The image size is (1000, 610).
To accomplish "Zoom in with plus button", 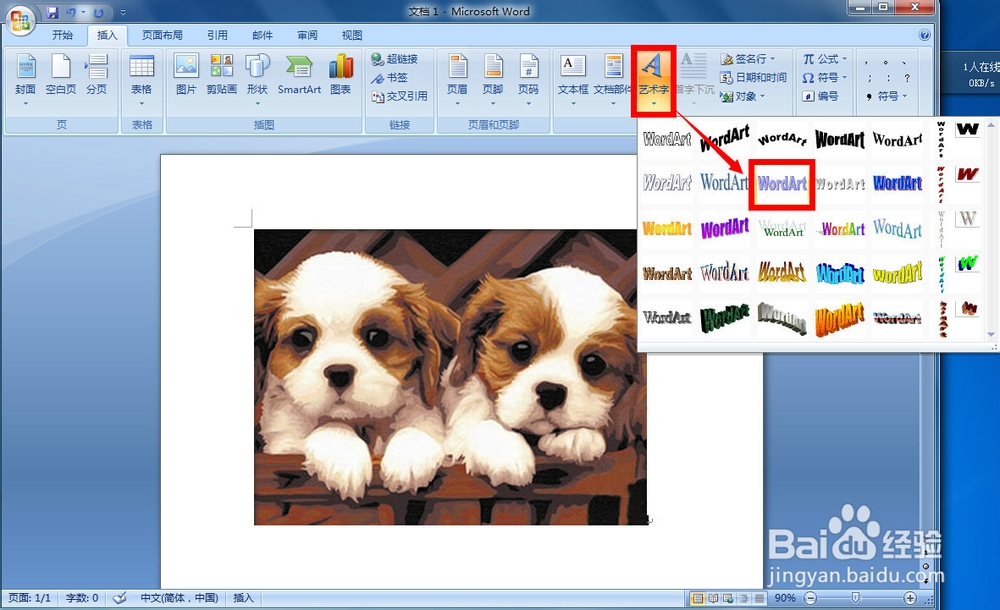I will pos(910,599).
